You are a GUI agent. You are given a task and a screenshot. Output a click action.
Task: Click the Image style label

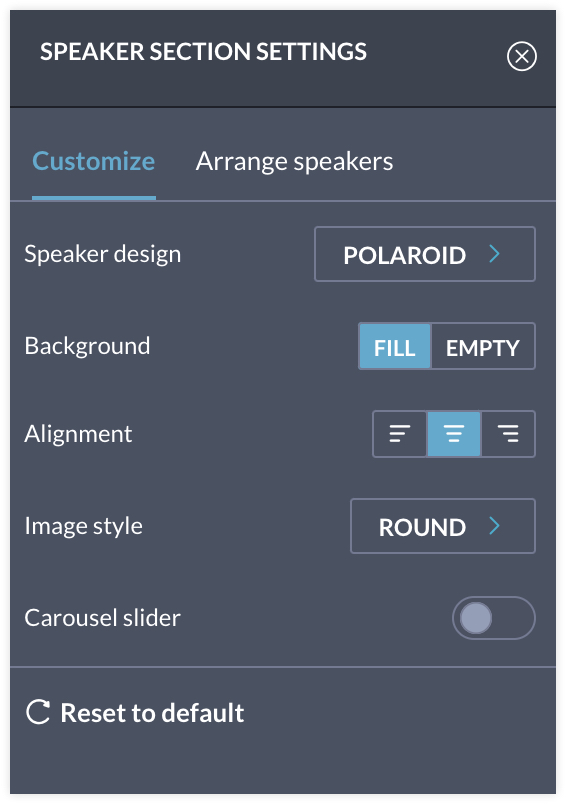[x=84, y=527]
